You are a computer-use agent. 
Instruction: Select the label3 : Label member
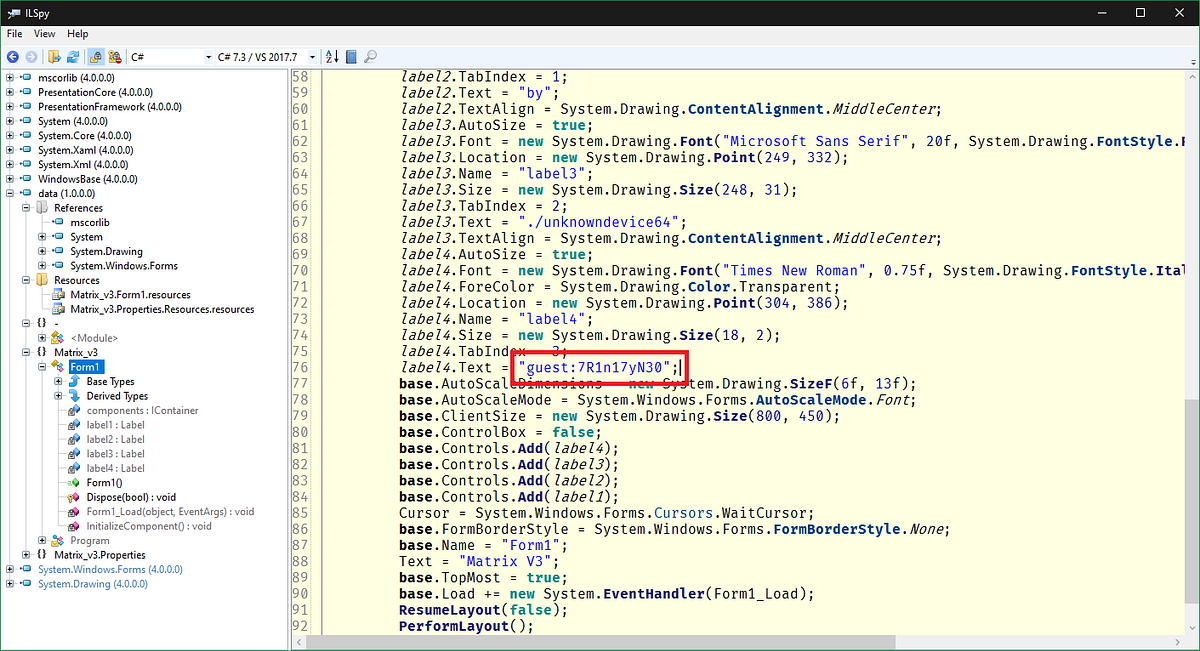tap(113, 454)
